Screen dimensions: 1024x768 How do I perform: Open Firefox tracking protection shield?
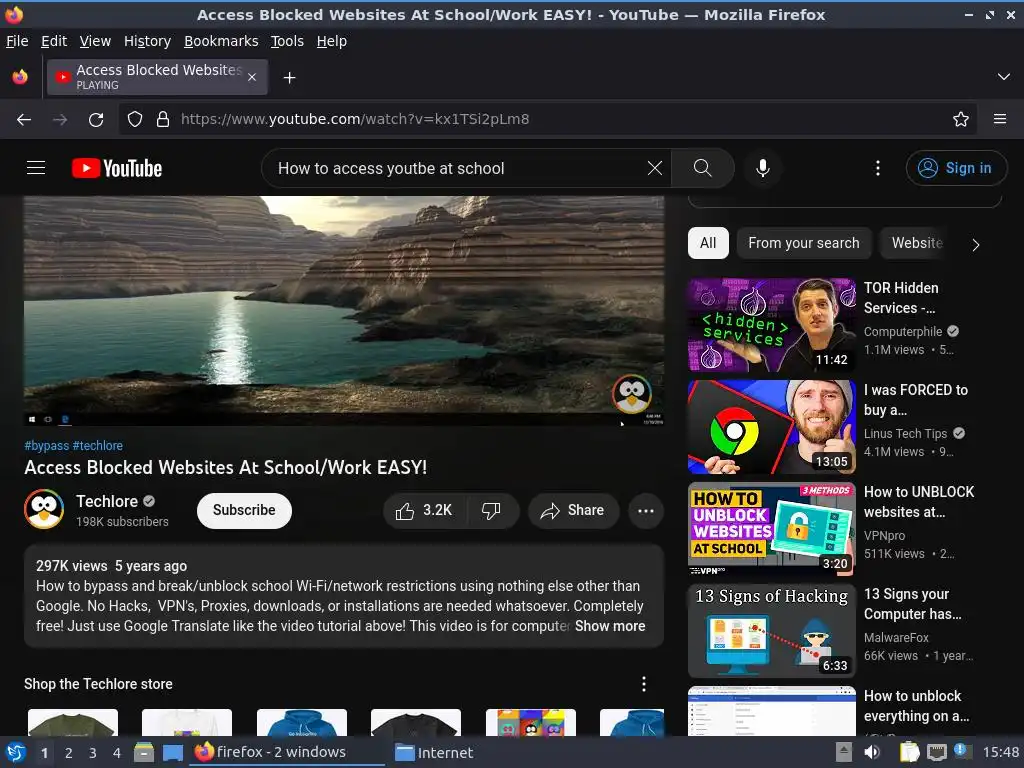coord(135,120)
